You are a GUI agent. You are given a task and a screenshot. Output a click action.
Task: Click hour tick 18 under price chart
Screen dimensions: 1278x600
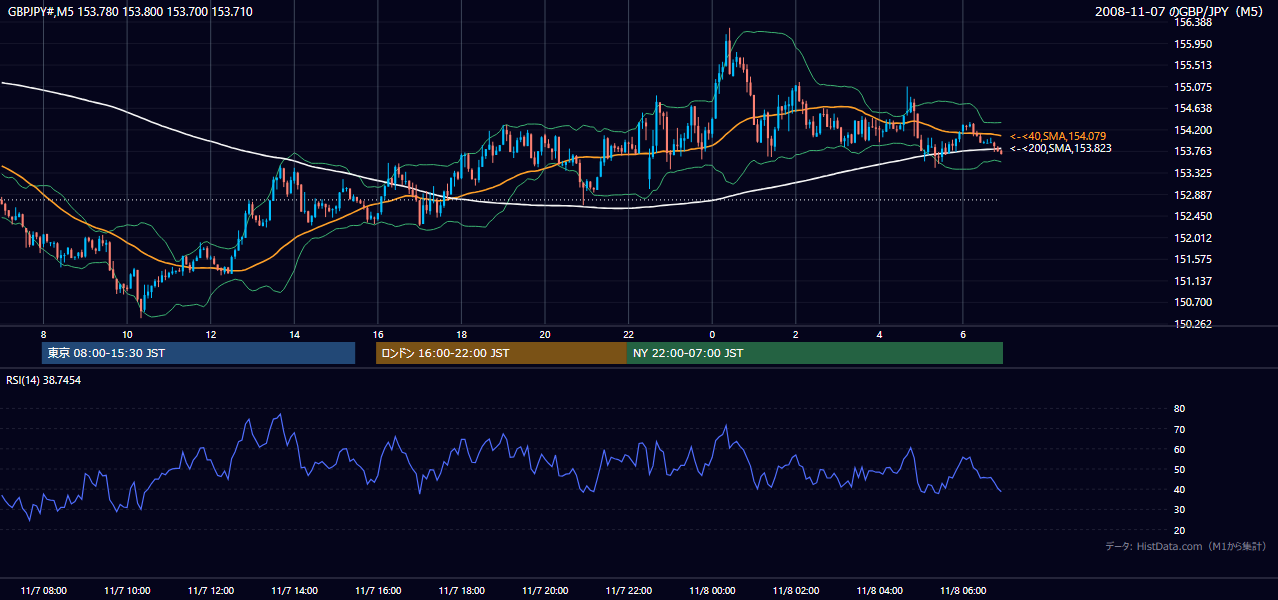click(461, 334)
